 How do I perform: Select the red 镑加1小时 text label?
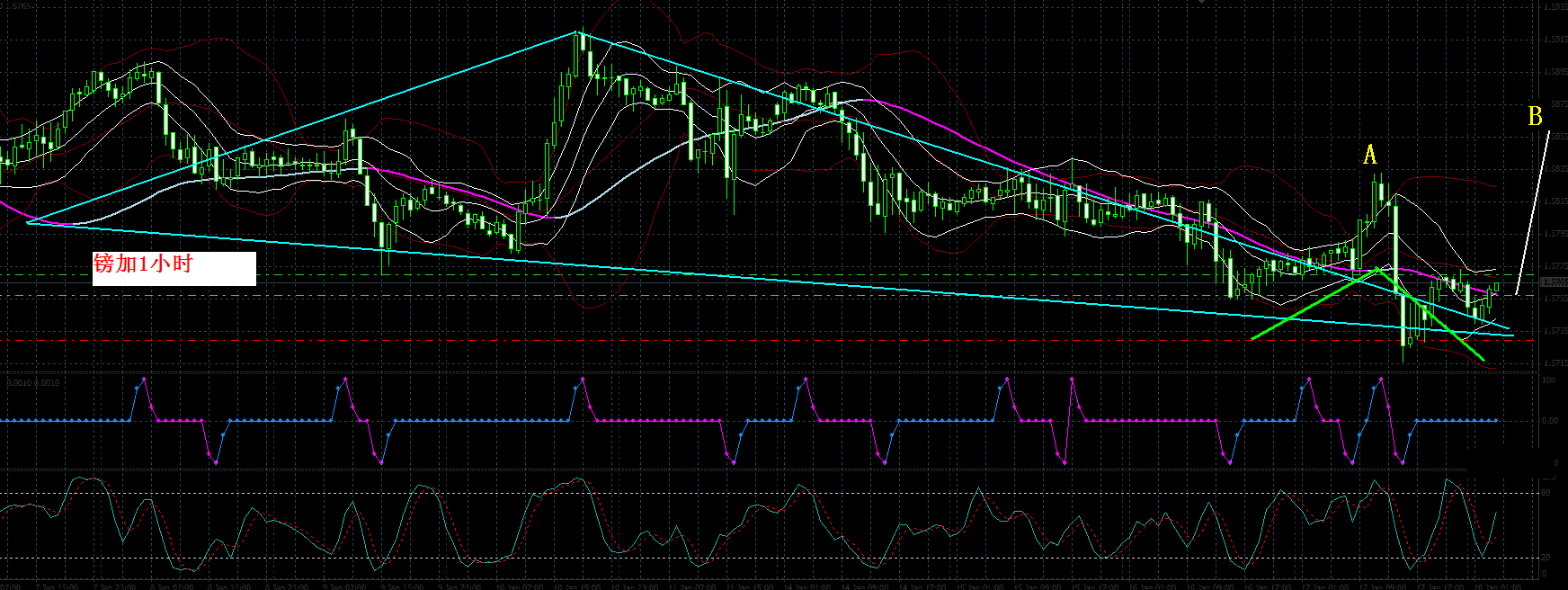click(143, 264)
